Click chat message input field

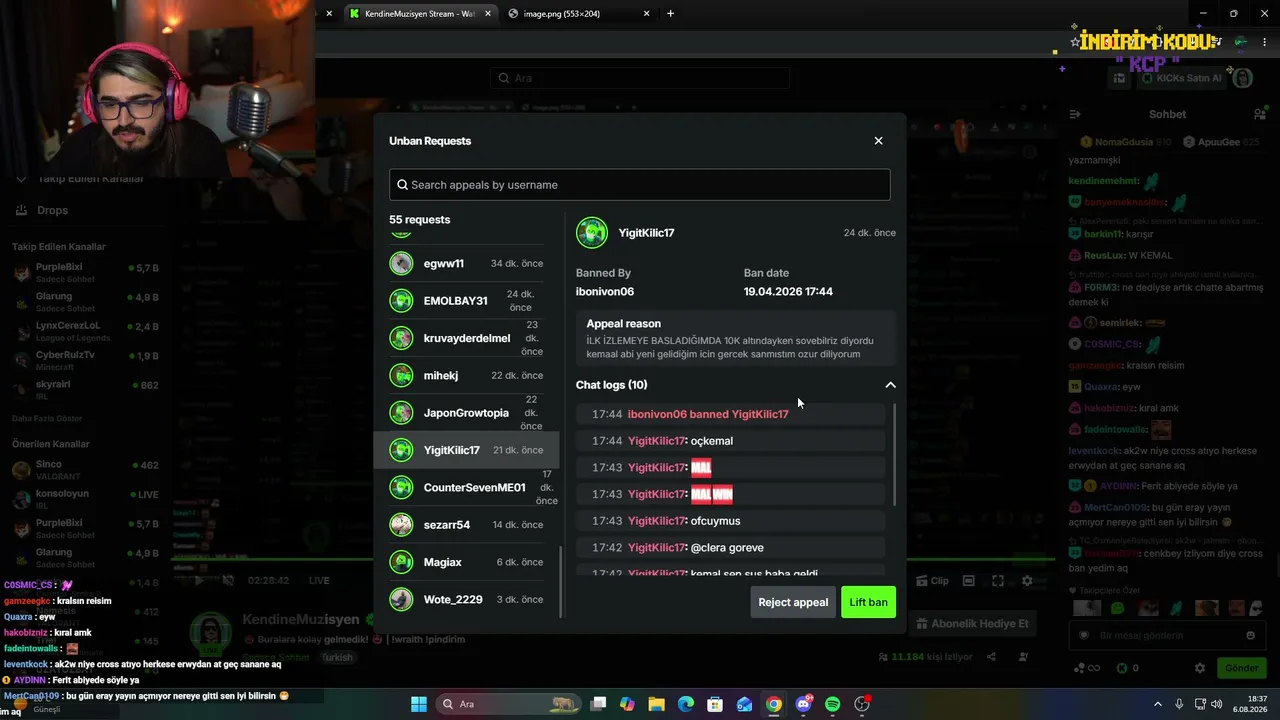1166,635
